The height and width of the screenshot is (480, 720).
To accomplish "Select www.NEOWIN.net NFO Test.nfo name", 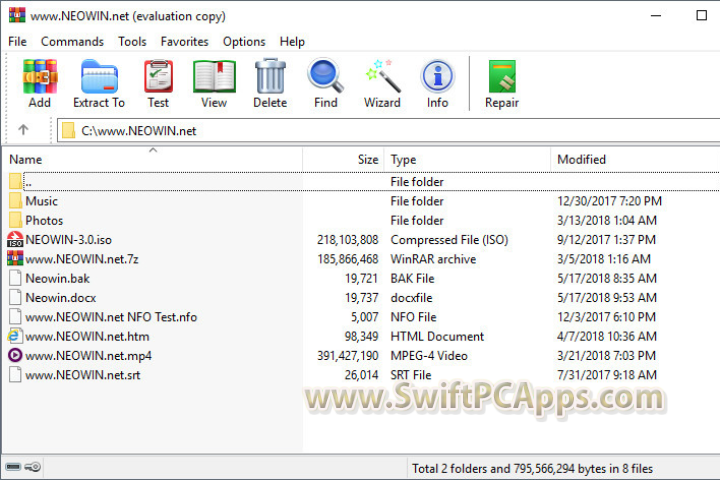I will pyautogui.click(x=111, y=317).
